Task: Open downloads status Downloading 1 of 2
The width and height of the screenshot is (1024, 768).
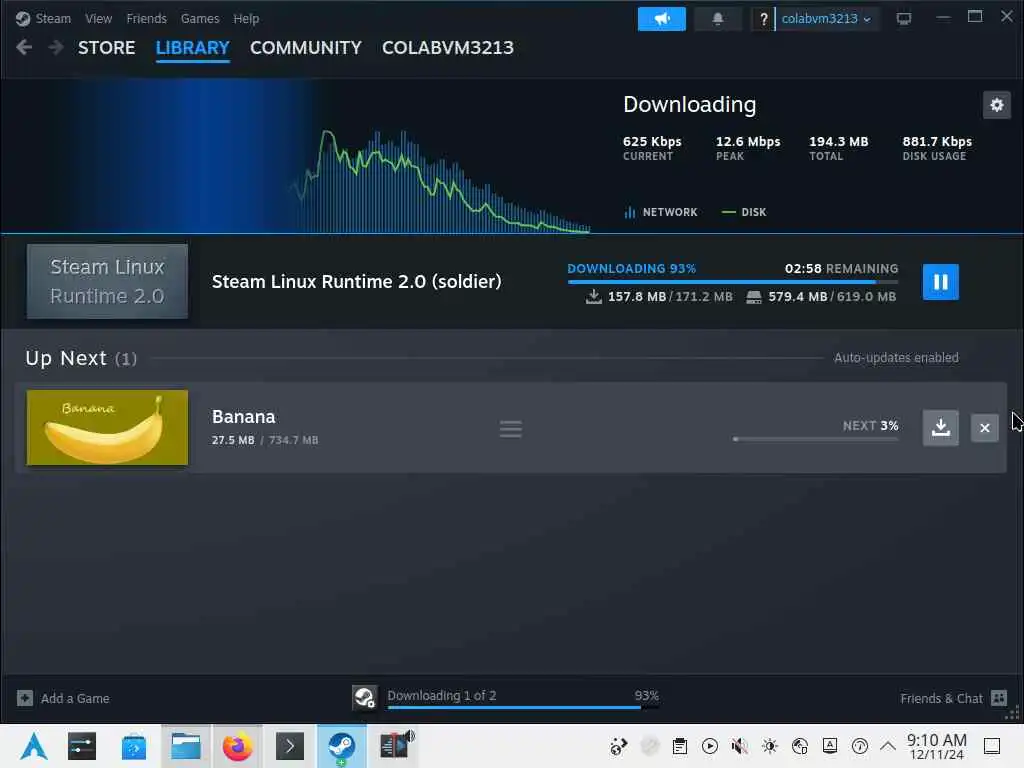Action: click(442, 696)
